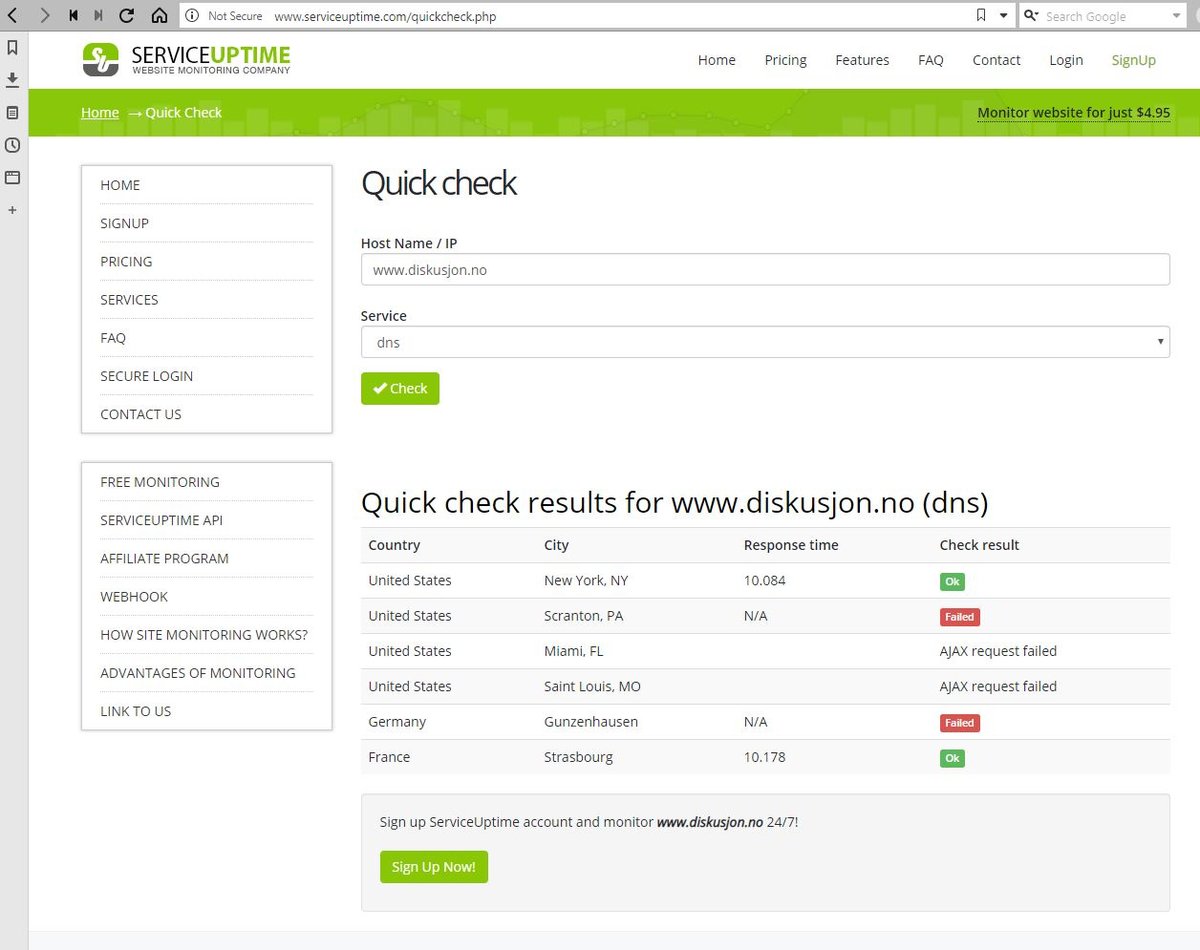Open HOME in the left sidebar menu
Viewport: 1200px width, 950px height.
pos(120,185)
